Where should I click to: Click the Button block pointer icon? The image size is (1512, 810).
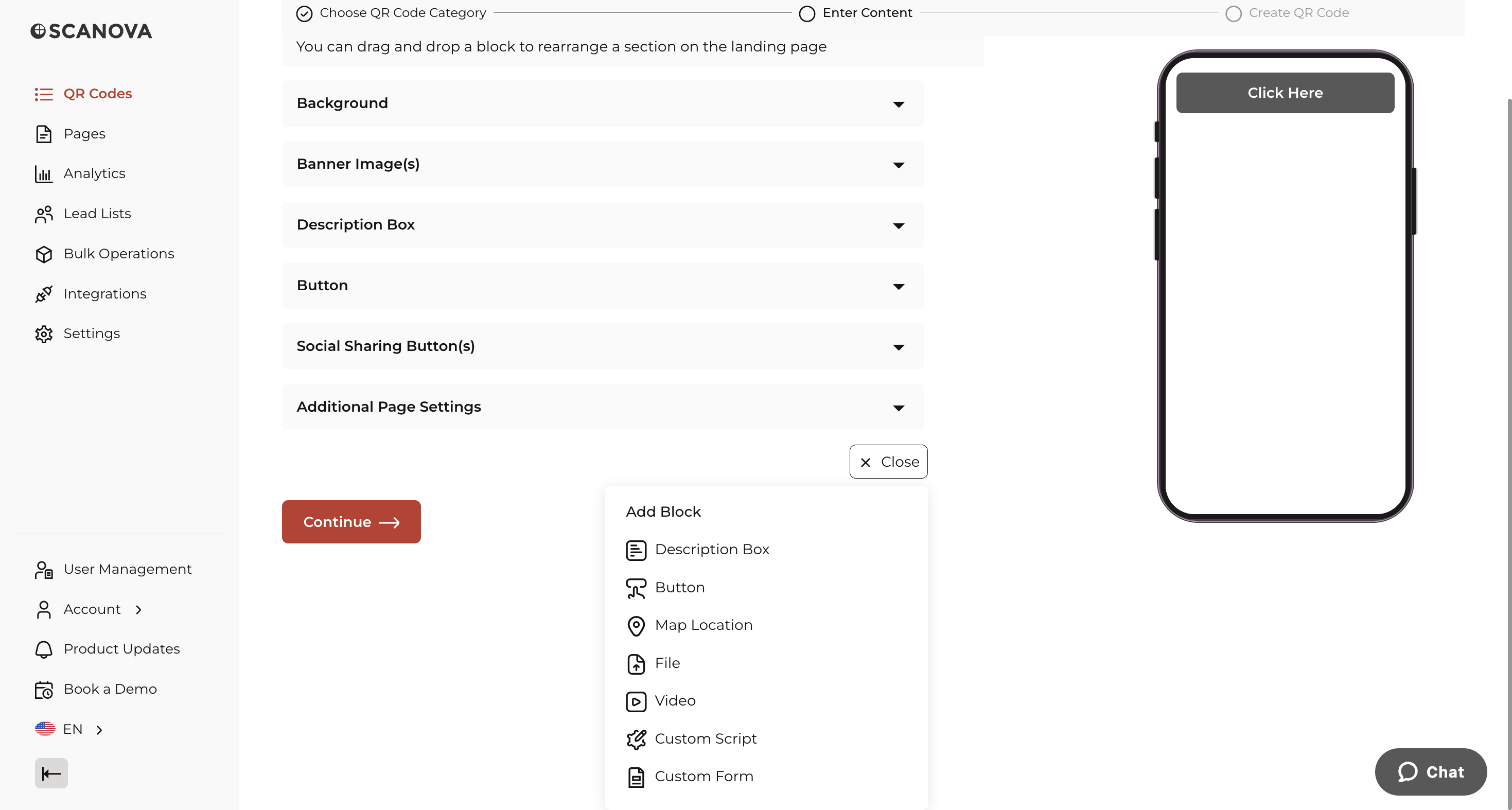coord(636,588)
